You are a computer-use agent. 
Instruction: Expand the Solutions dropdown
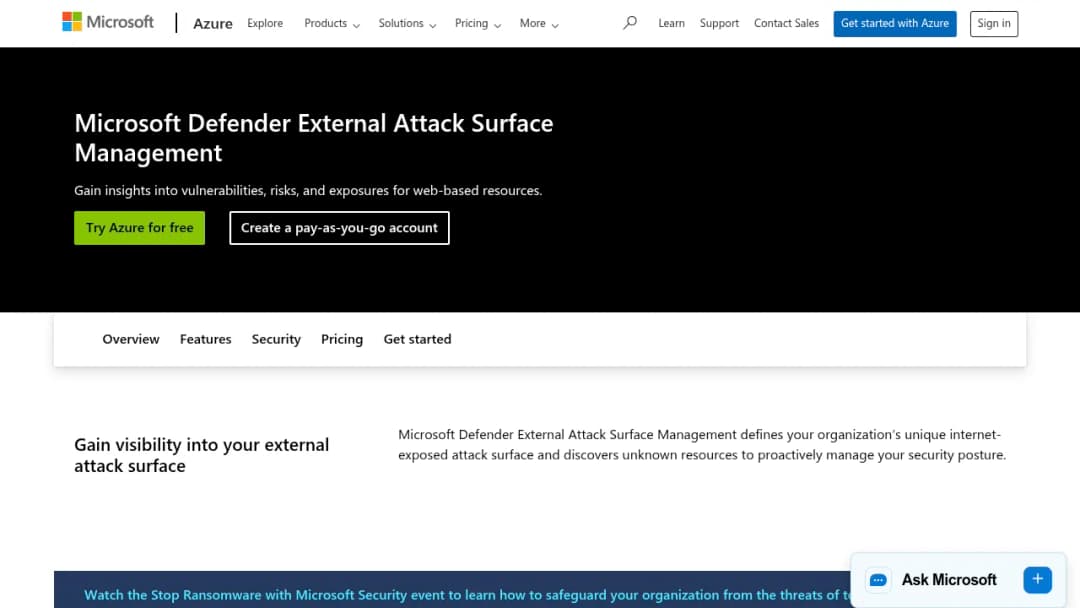407,23
